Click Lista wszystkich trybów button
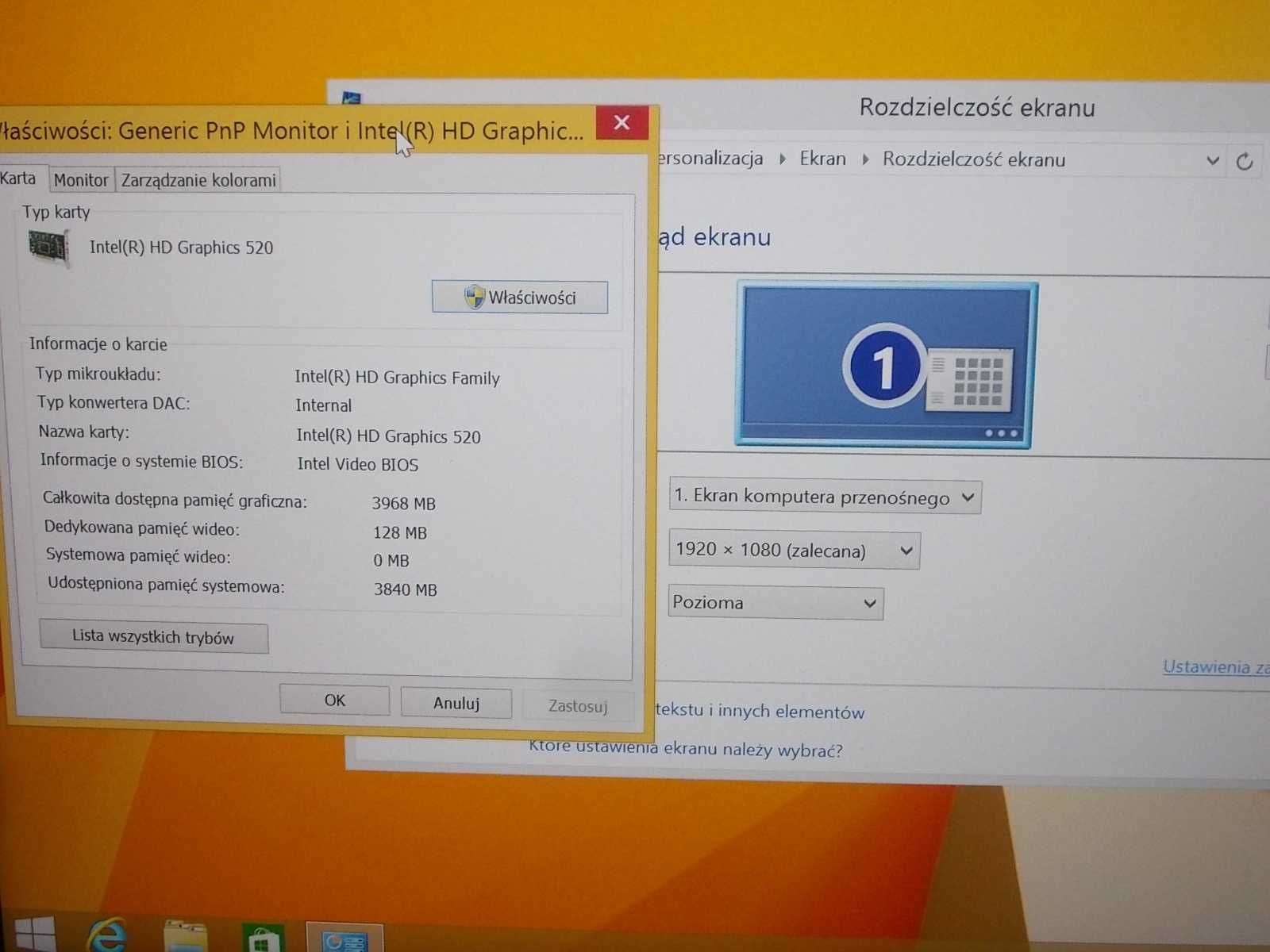Viewport: 1270px width, 952px height. point(153,637)
